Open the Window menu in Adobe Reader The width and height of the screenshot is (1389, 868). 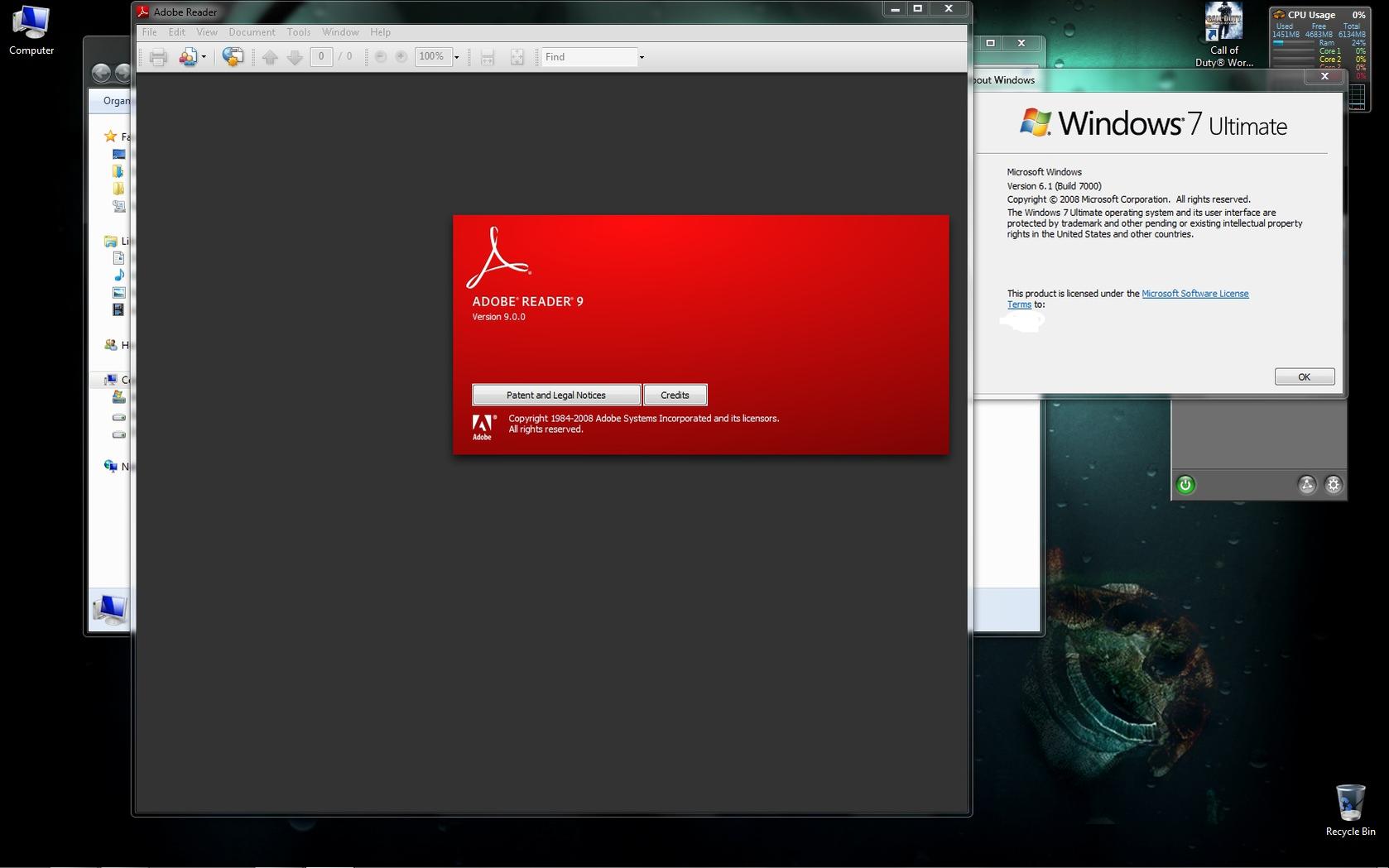[340, 32]
